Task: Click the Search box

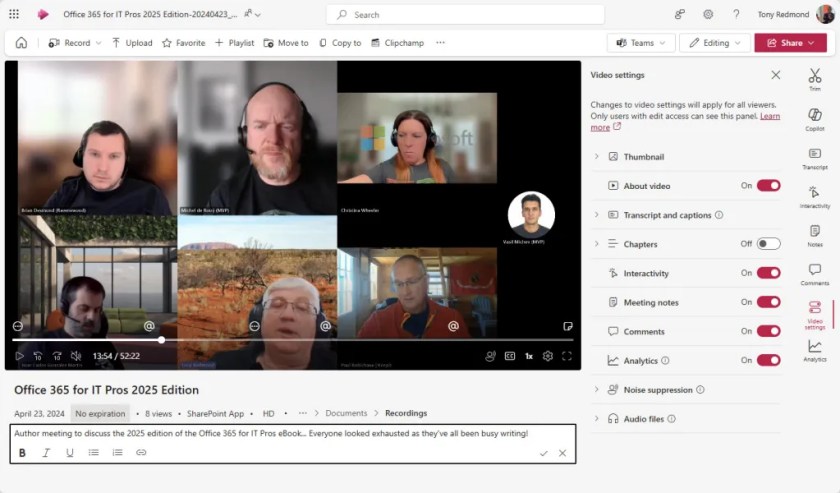Action: 466,14
